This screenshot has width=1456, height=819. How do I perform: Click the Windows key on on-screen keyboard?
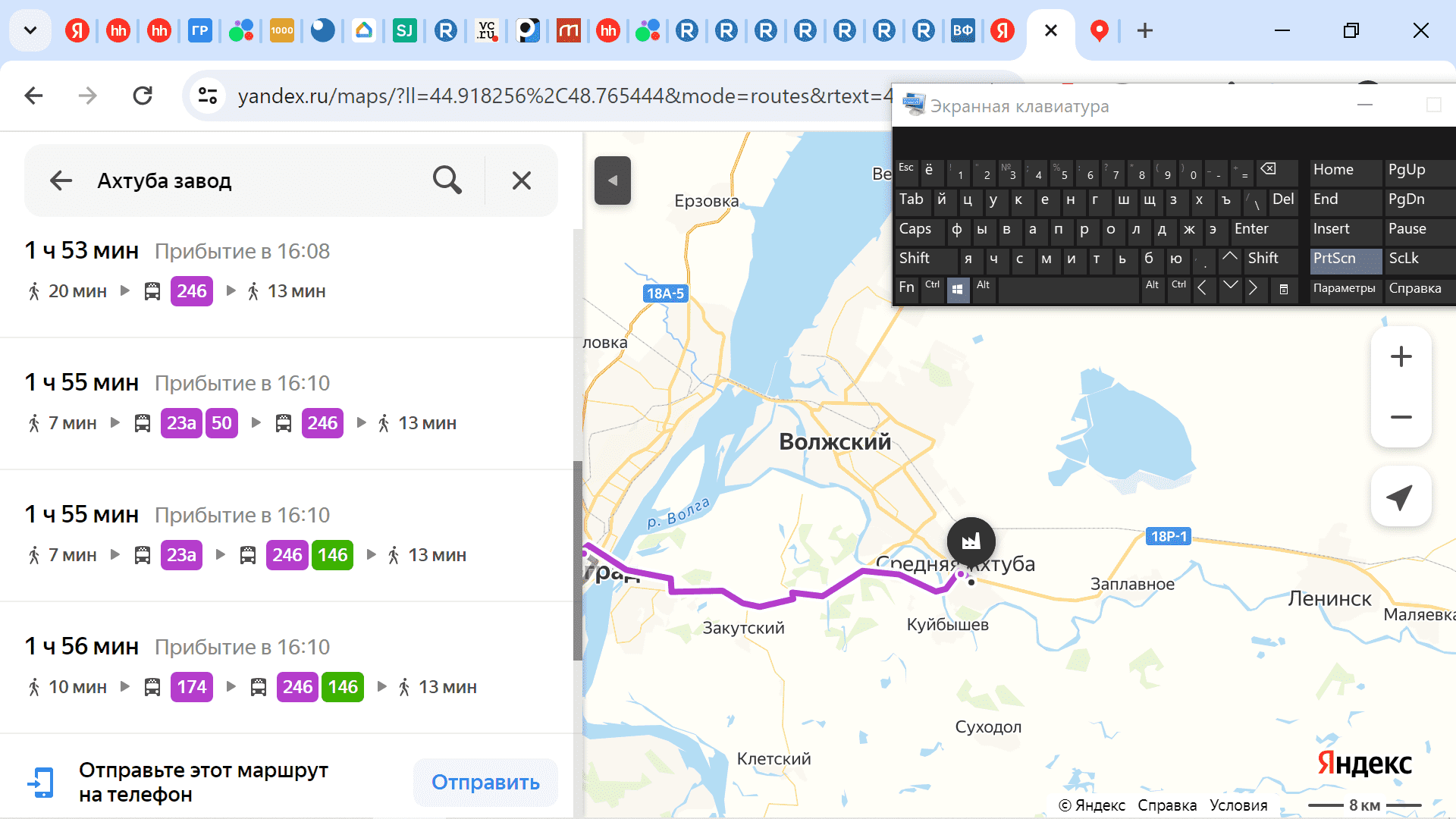click(959, 289)
